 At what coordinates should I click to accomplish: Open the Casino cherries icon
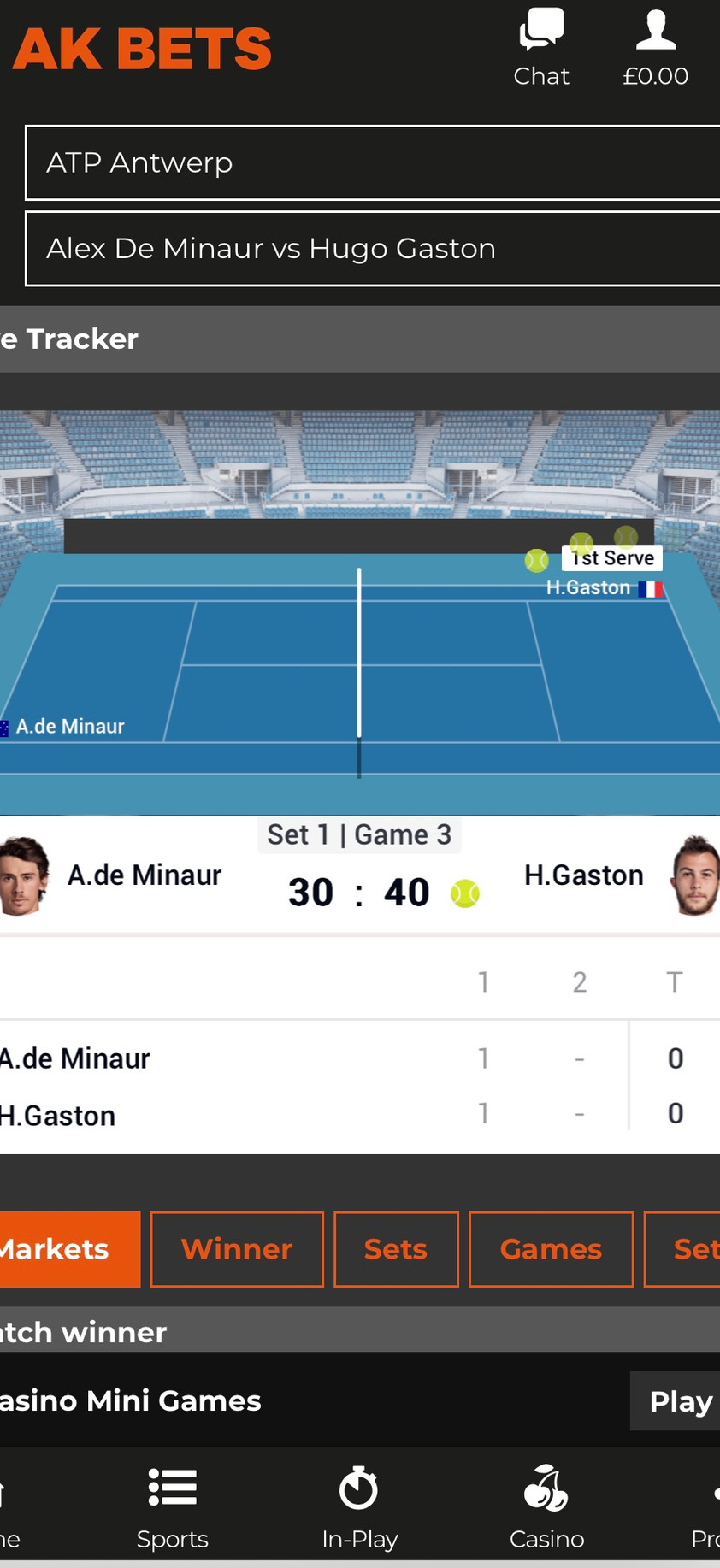546,1488
